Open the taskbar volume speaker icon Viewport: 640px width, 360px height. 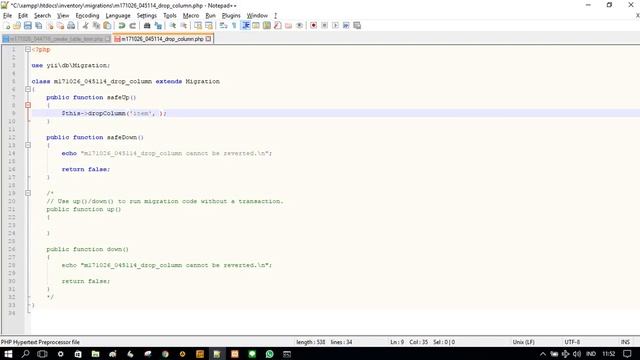[576, 354]
